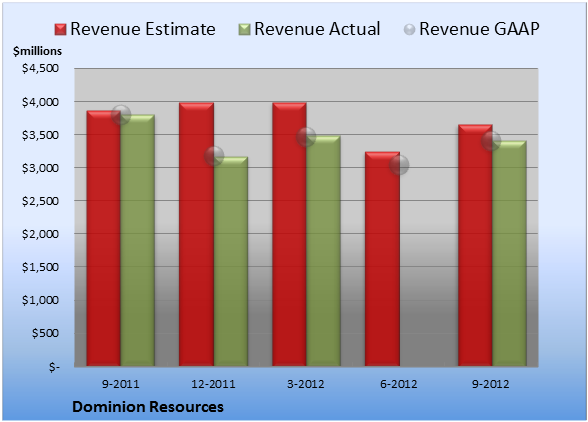
Task: Click the '$4,000' axis value
Action: (40, 102)
